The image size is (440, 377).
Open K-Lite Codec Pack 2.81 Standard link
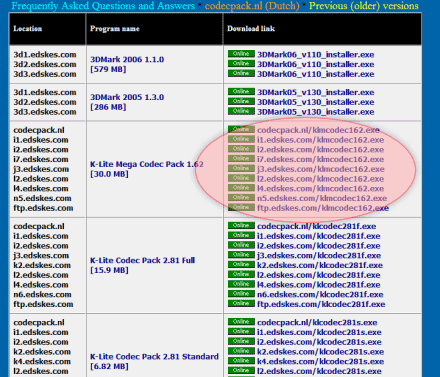pyautogui.click(x=154, y=361)
